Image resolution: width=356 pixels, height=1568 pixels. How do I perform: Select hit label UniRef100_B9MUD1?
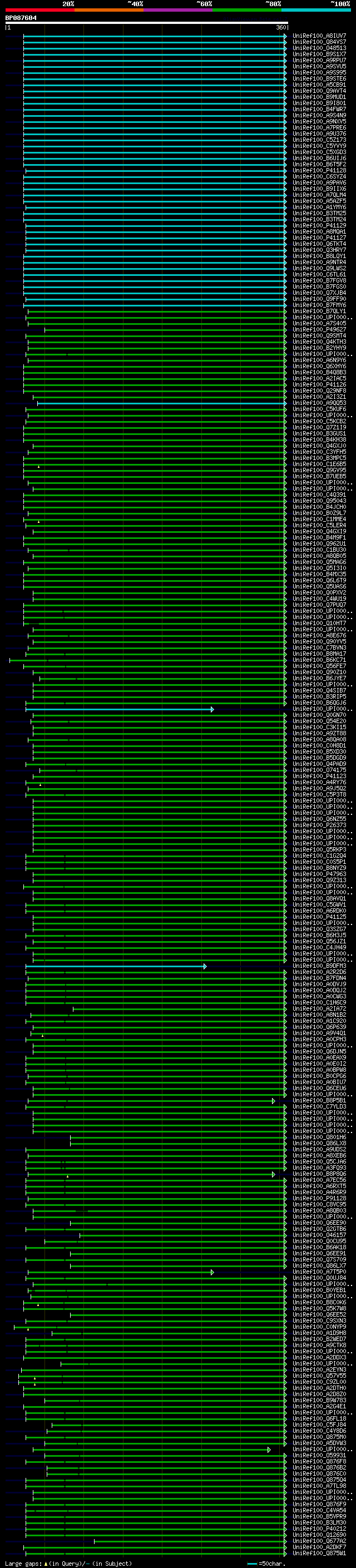[319, 97]
